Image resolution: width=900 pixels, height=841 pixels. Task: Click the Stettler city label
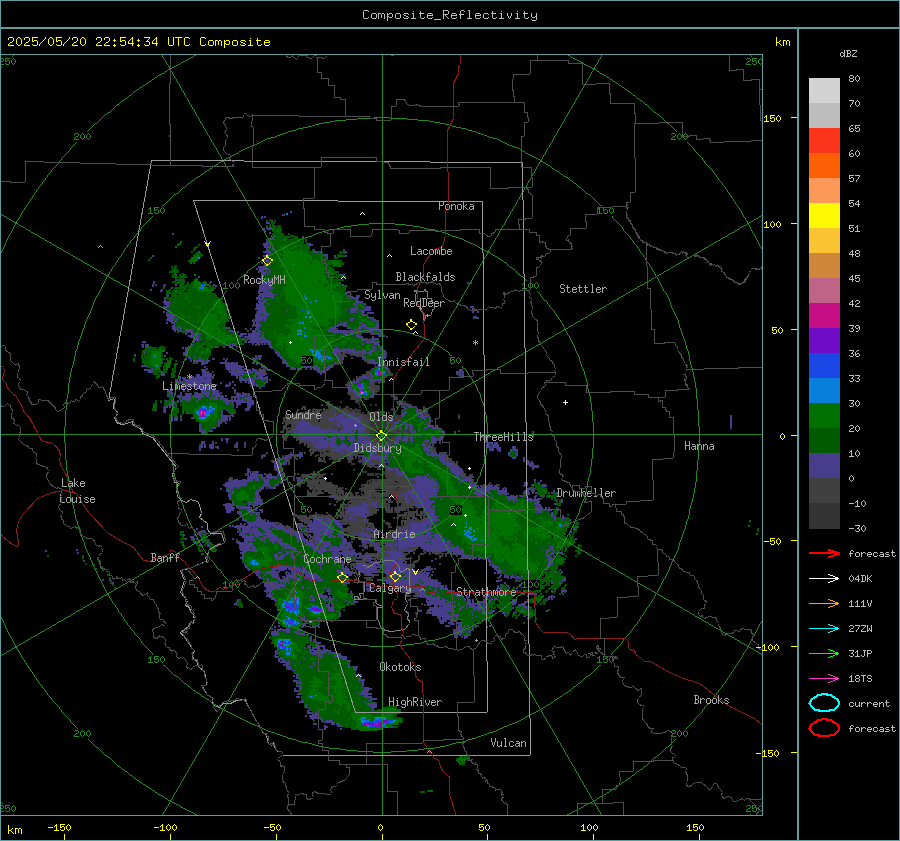click(583, 289)
